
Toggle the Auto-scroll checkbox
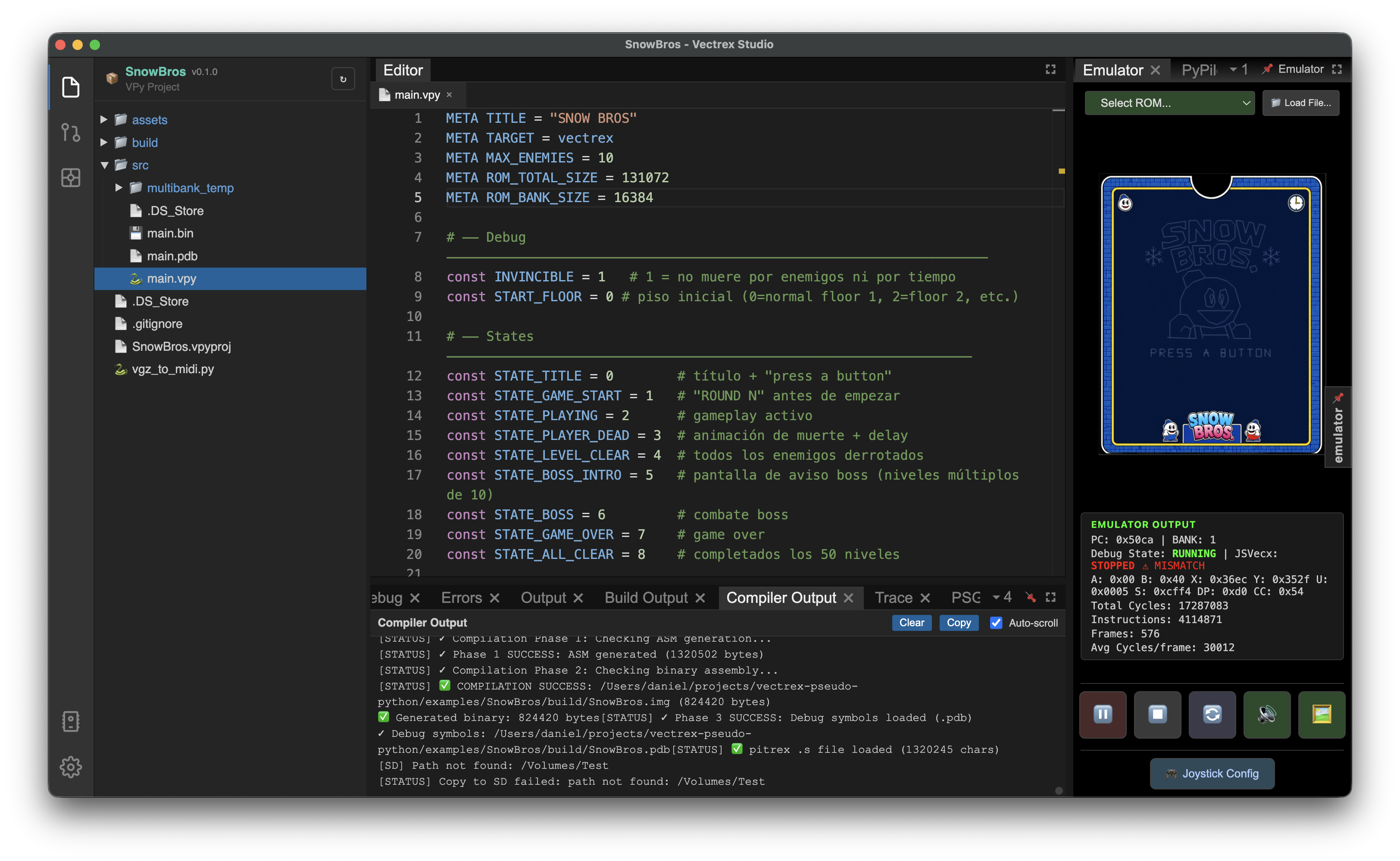[x=996, y=622]
